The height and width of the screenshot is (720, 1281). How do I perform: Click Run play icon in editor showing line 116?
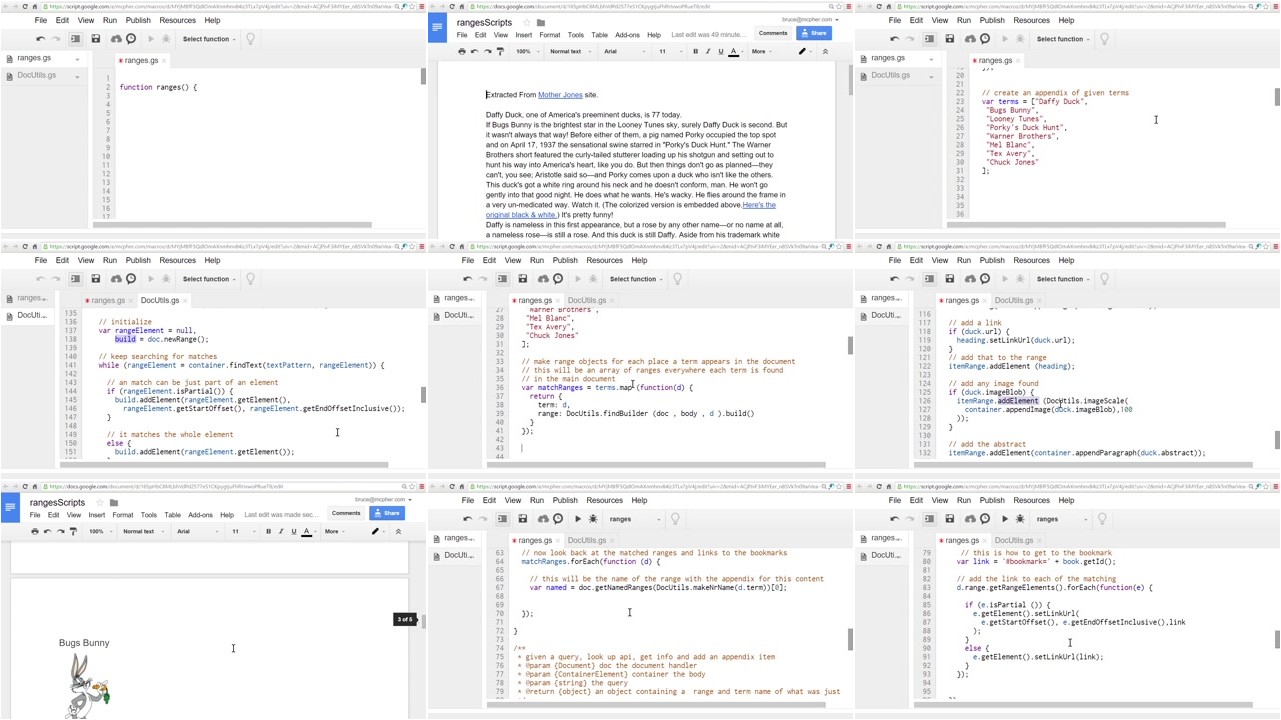pyautogui.click(x=1005, y=279)
